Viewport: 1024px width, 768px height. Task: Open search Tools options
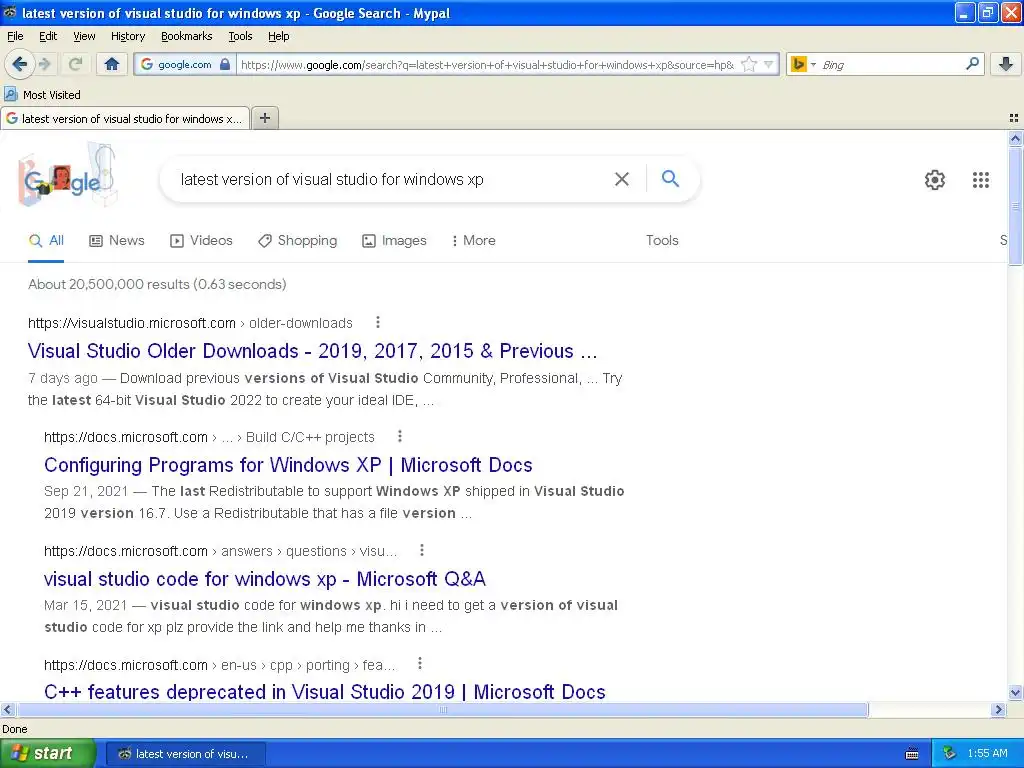pyautogui.click(x=662, y=240)
